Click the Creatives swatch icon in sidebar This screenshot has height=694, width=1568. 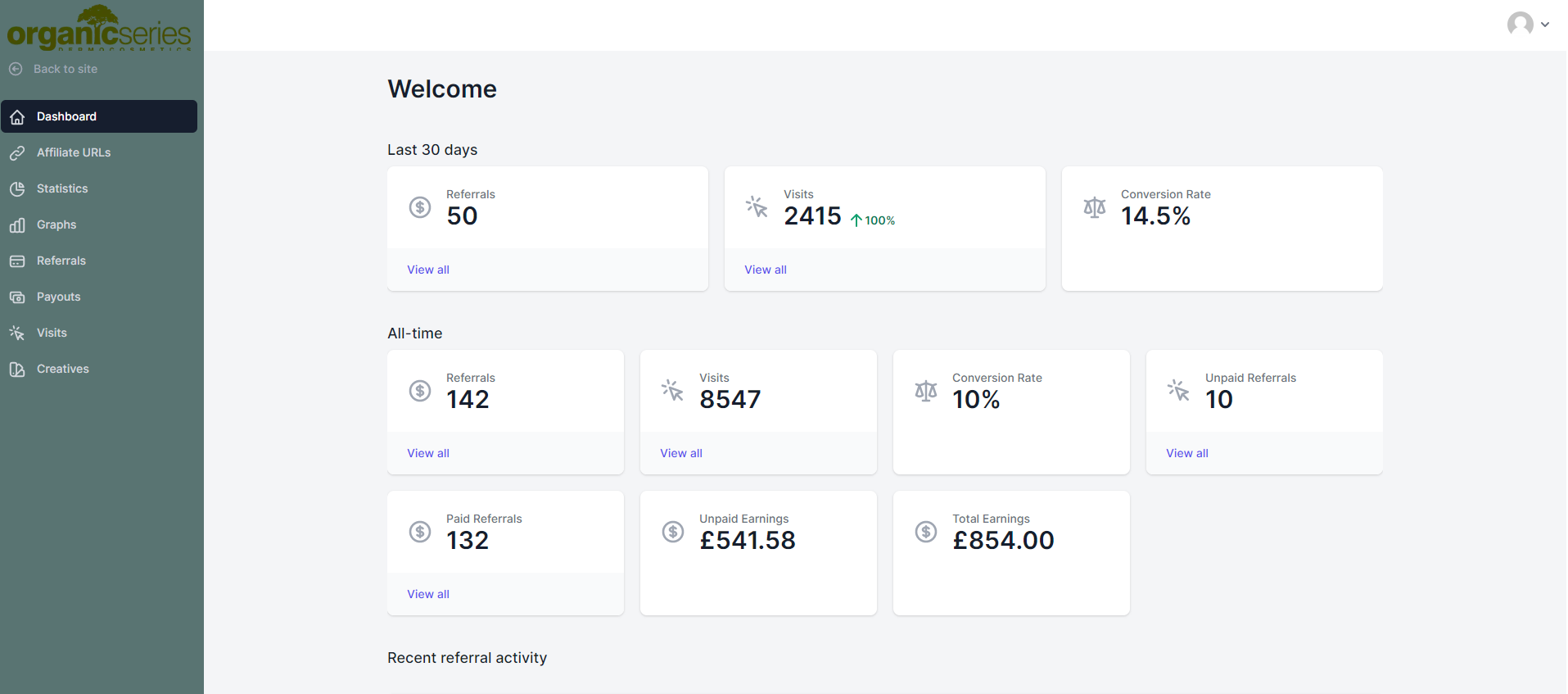[17, 370]
